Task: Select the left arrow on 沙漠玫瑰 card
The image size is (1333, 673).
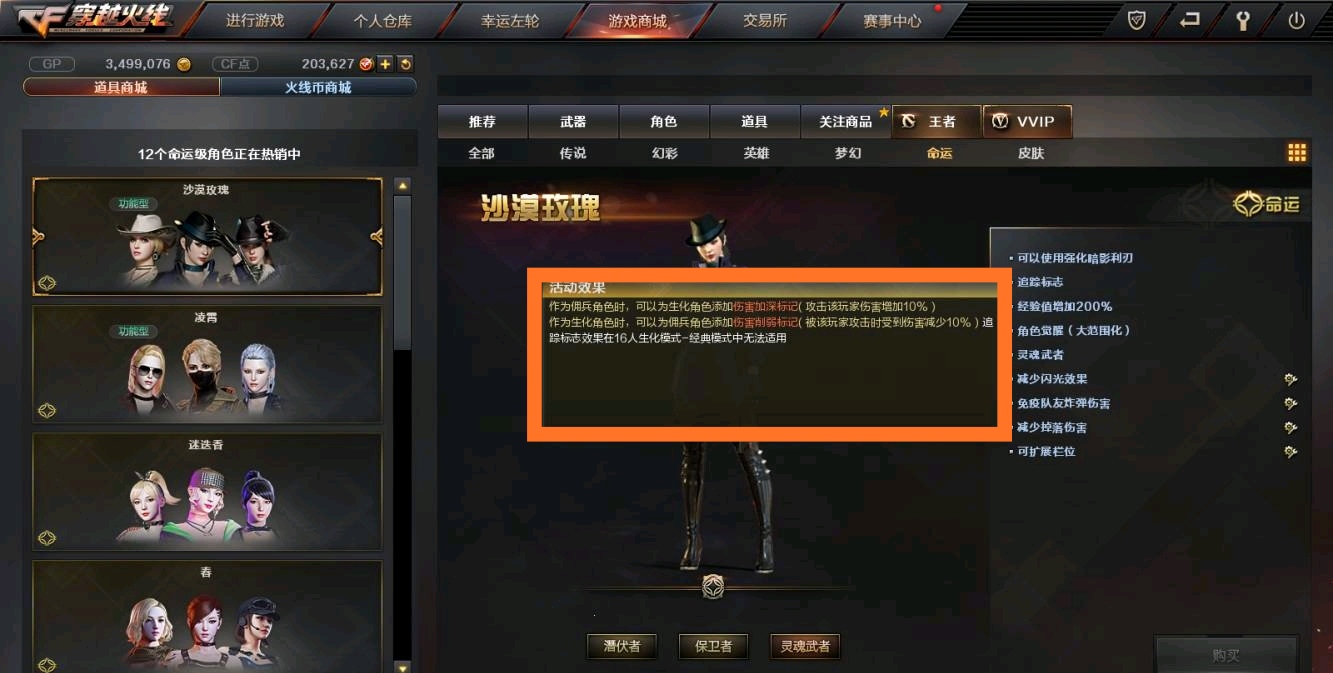Action: click(38, 237)
